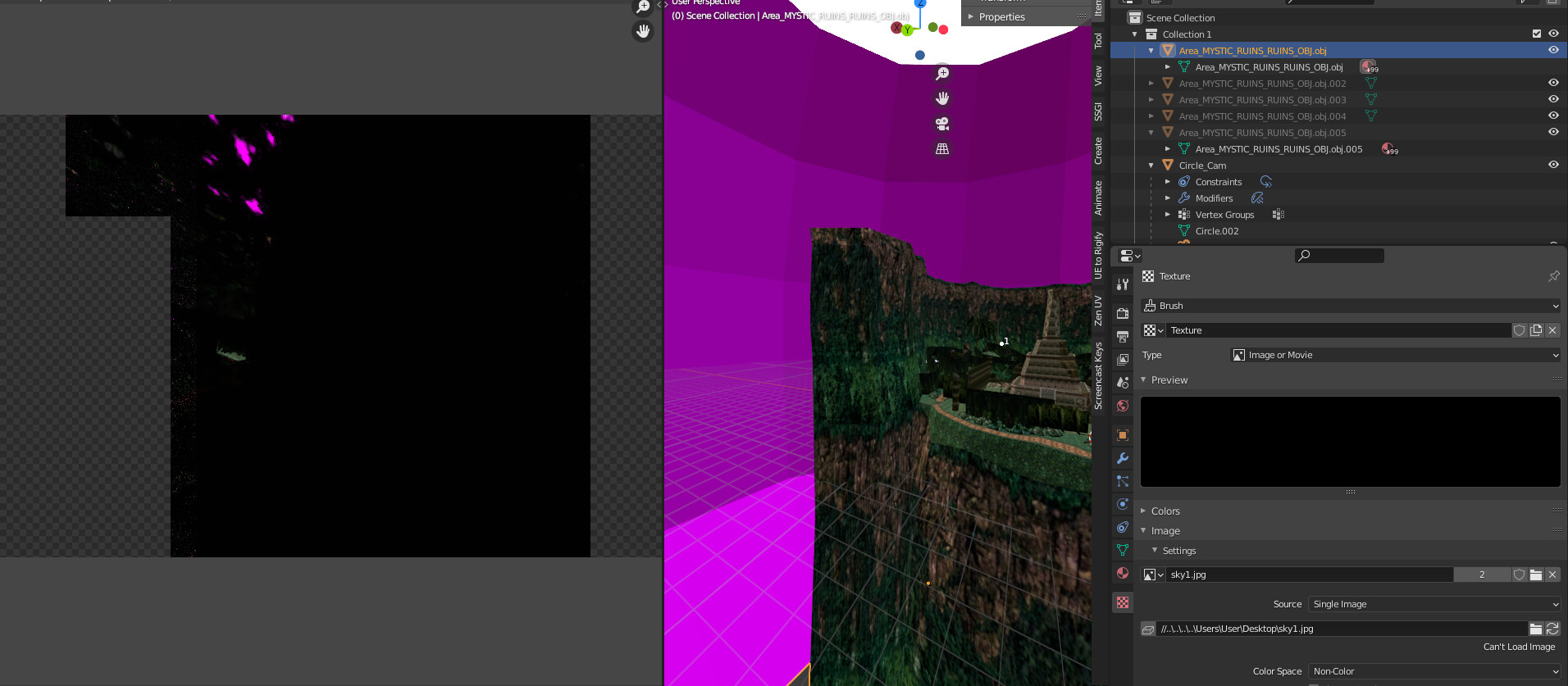Open the Create sidebar tab
This screenshot has width=1568, height=686.
(1099, 151)
